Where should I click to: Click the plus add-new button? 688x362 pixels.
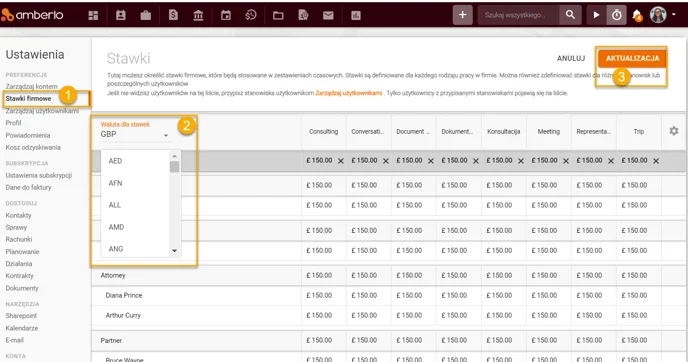pos(462,15)
